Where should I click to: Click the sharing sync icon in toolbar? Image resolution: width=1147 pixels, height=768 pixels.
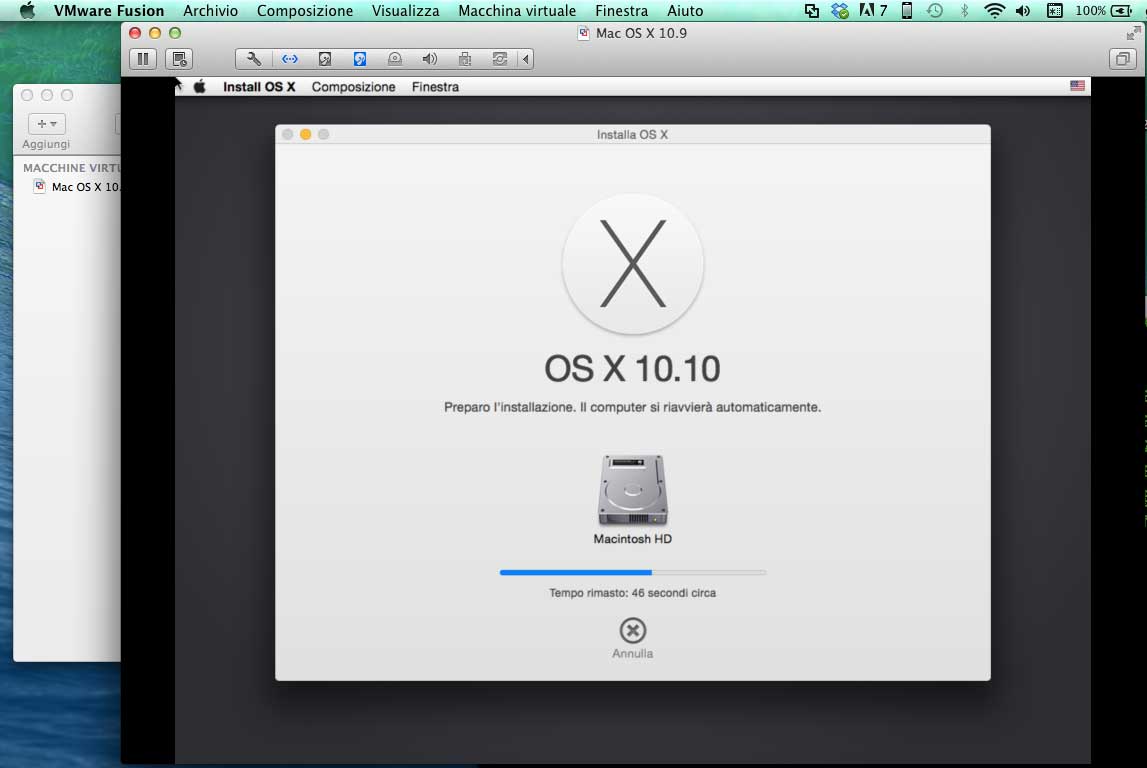pos(500,59)
